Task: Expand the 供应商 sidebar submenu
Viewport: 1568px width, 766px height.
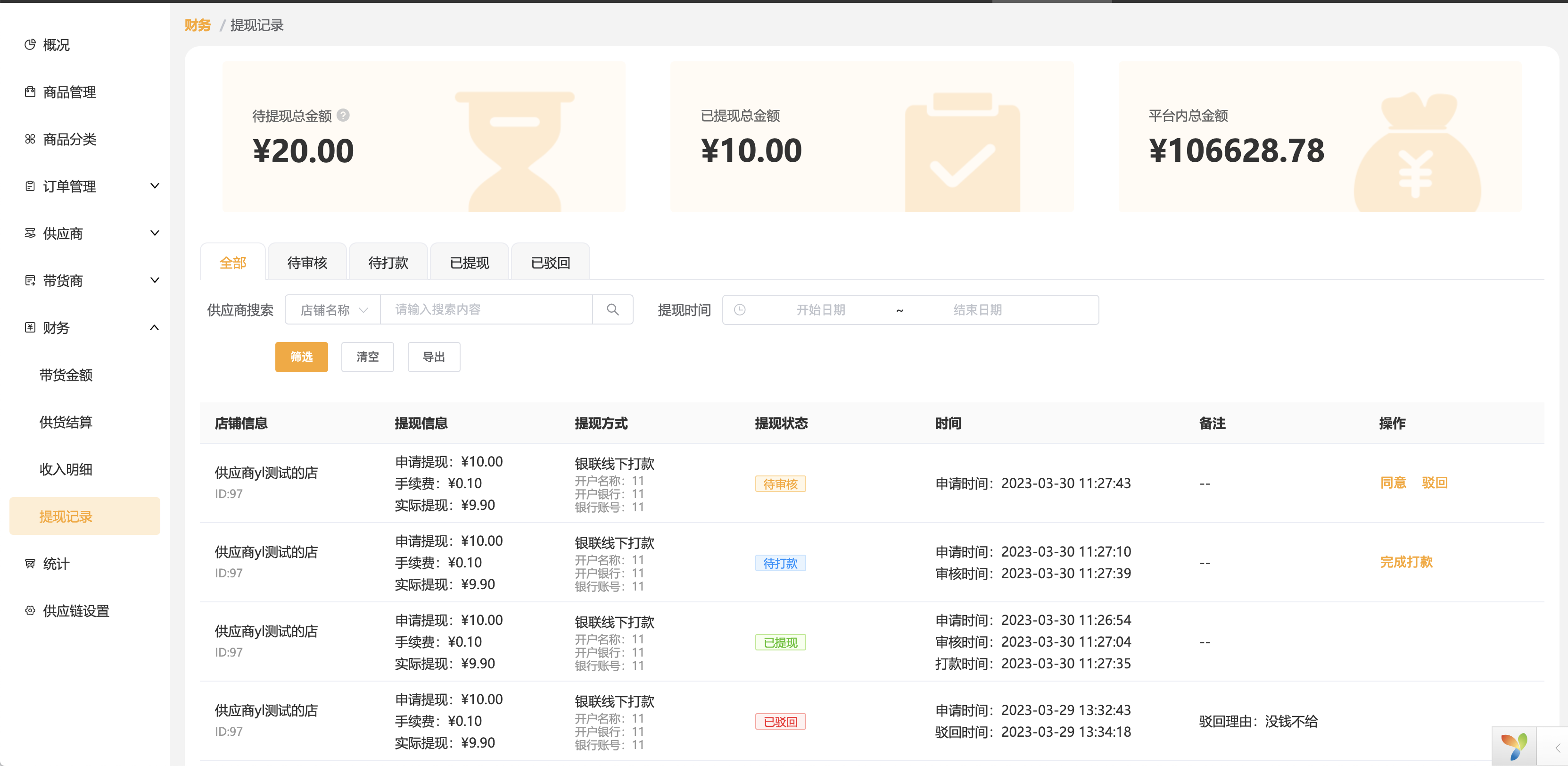Action: click(x=155, y=233)
